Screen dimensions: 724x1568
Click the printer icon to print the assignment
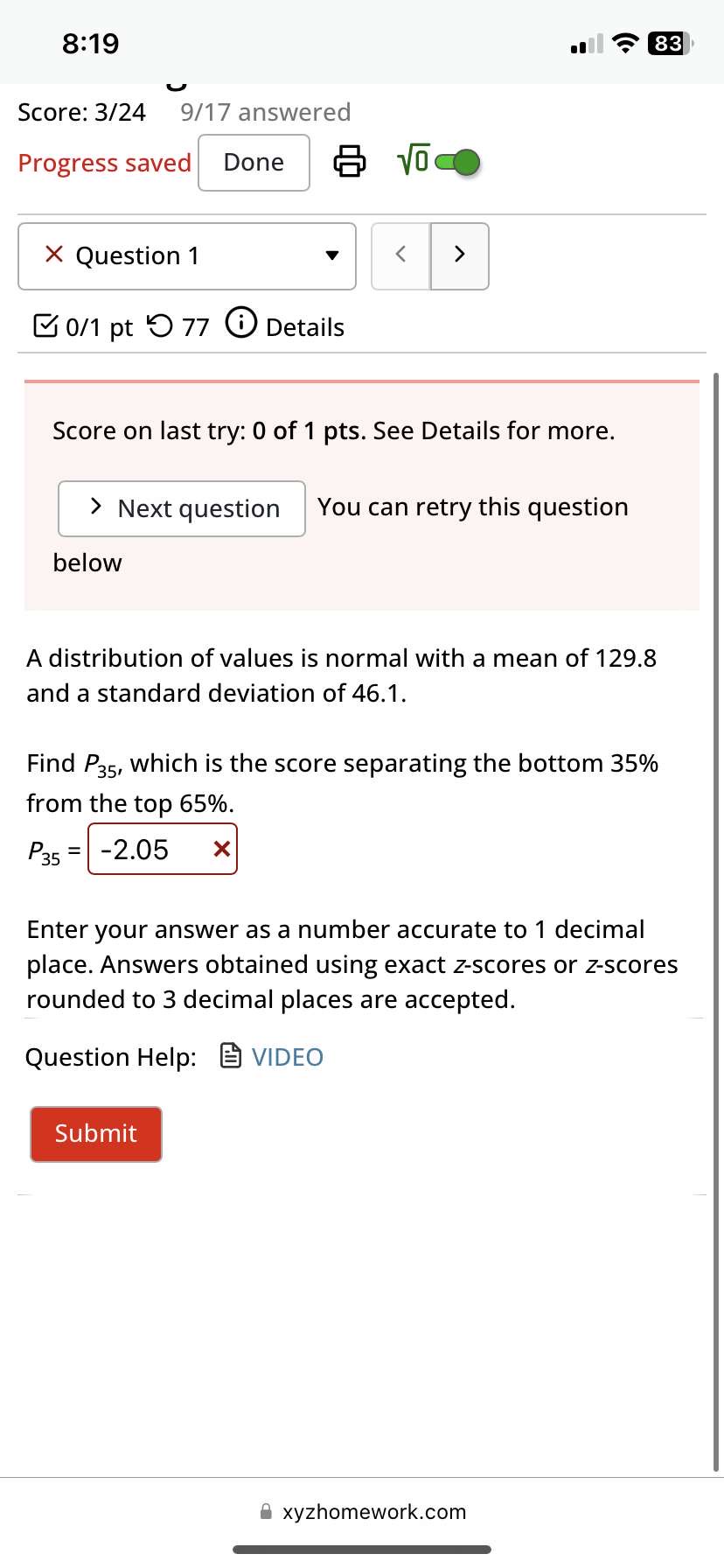tap(349, 162)
